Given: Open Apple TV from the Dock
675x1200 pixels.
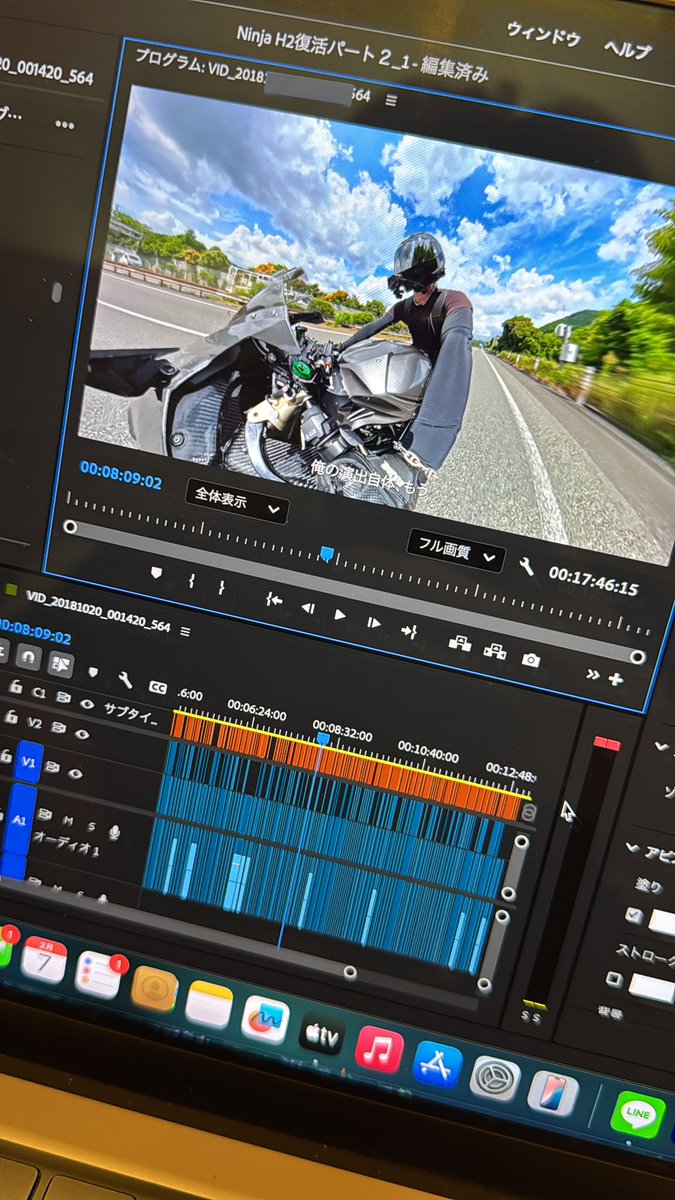Looking at the screenshot, I should (x=322, y=1034).
